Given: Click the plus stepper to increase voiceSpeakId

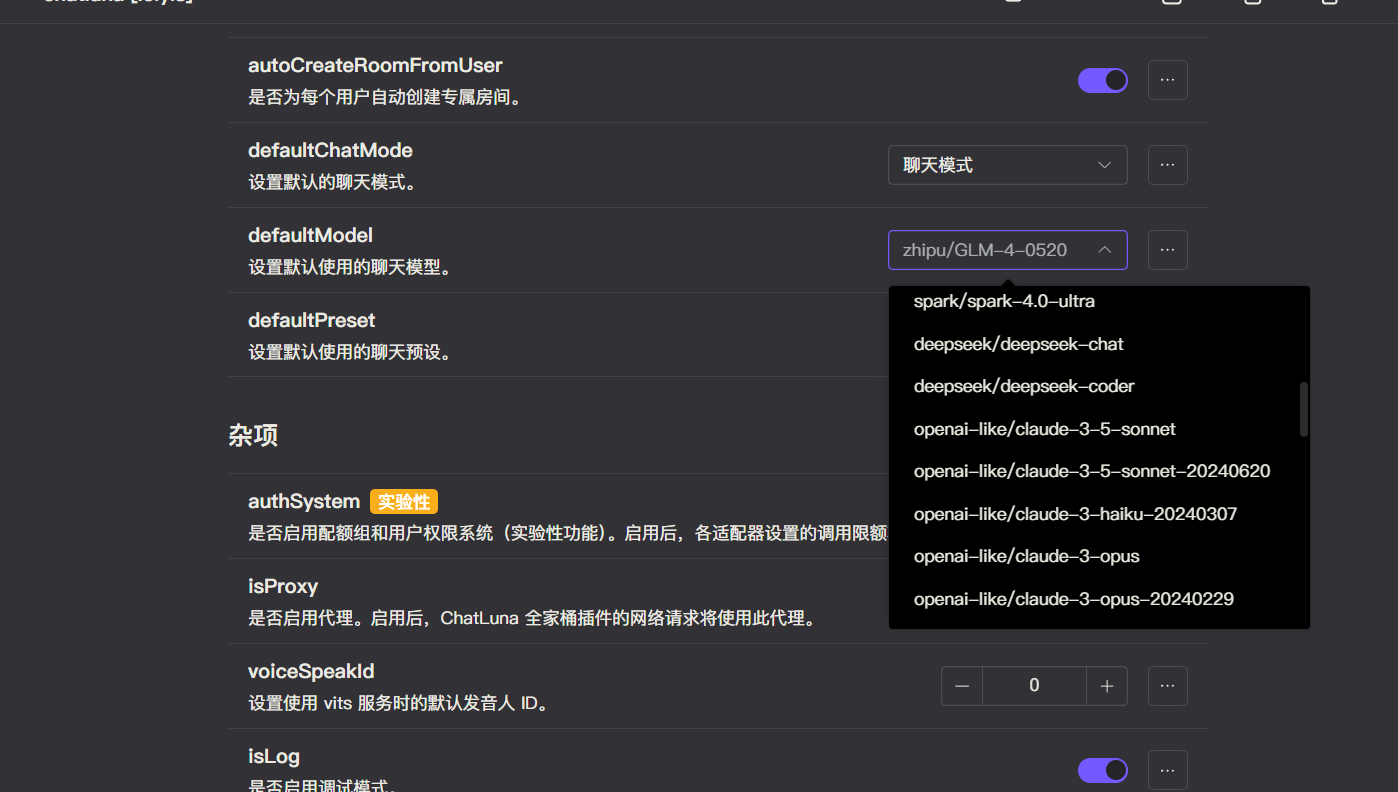Looking at the screenshot, I should pos(1107,685).
